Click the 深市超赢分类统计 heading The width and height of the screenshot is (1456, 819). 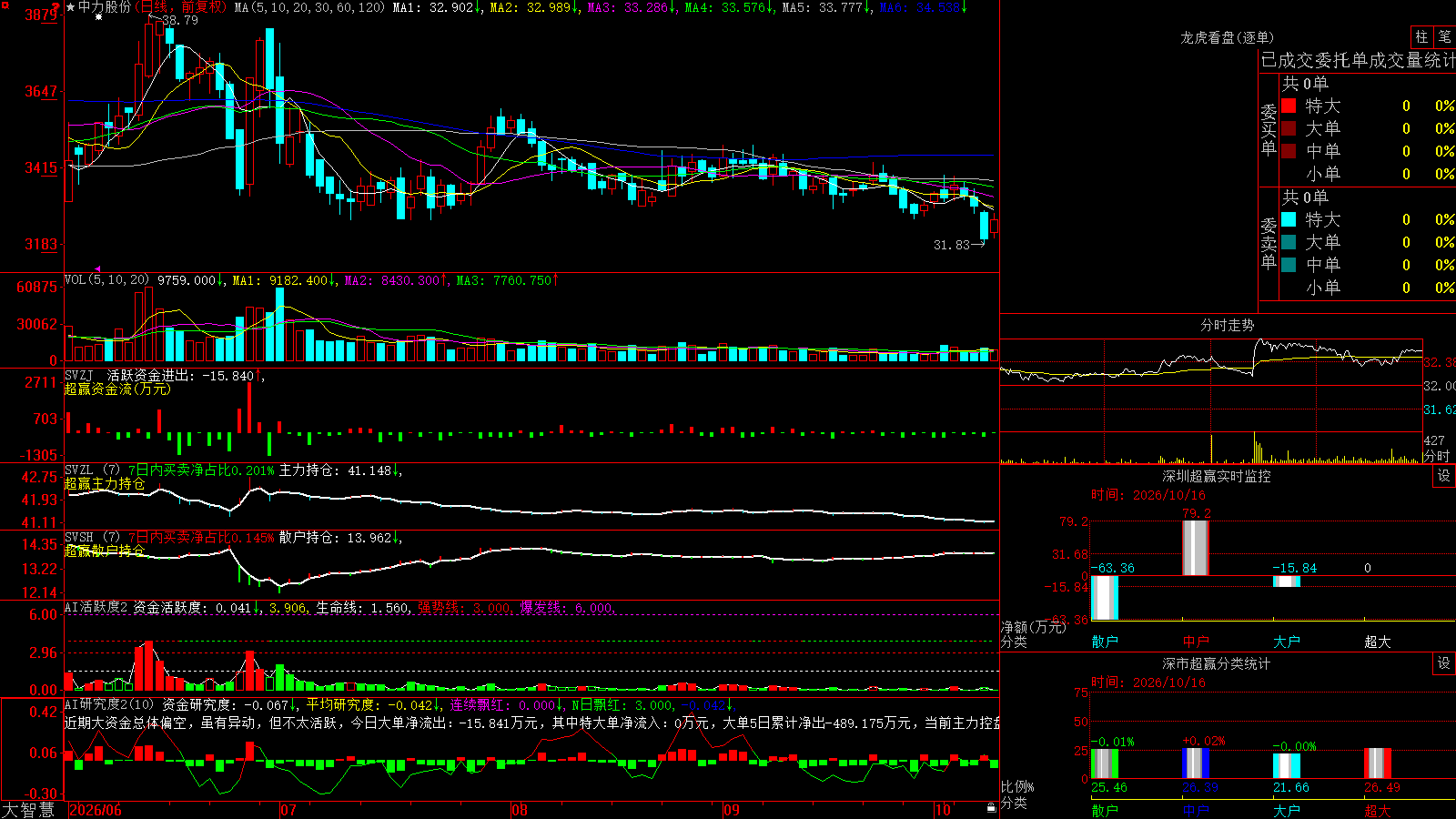tap(1216, 663)
